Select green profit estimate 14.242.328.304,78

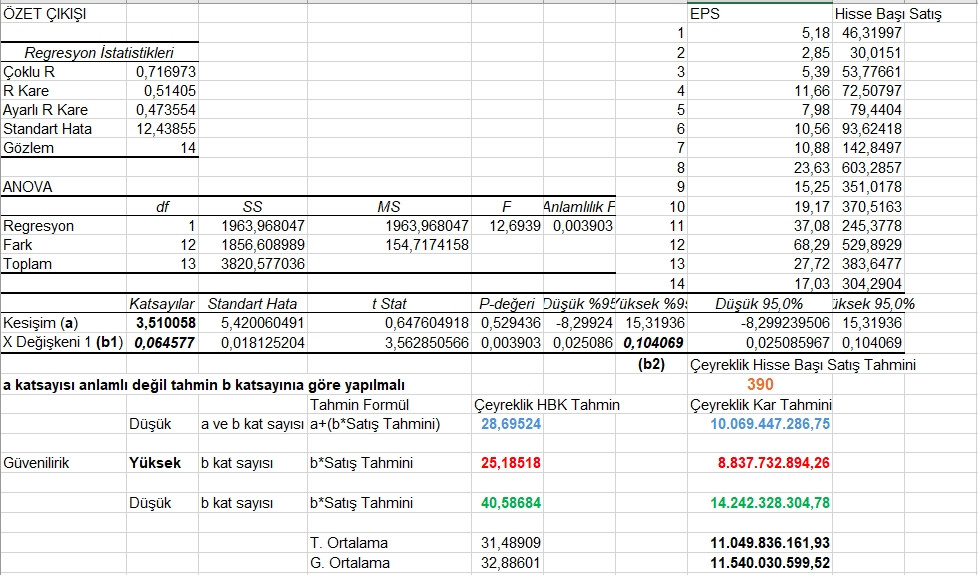[x=770, y=503]
